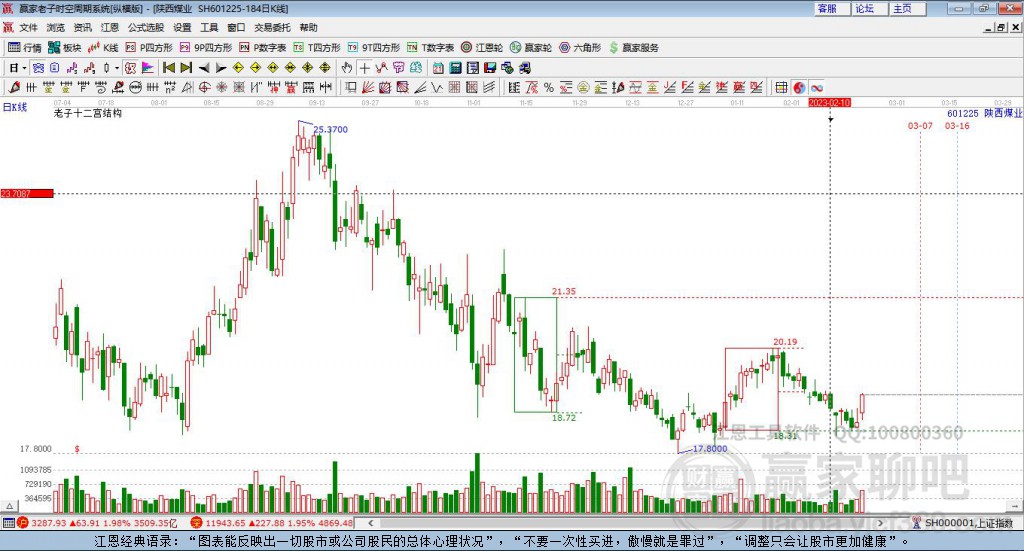Open the 窗口 menu
Screen dimensions: 1024x551
tap(236, 27)
